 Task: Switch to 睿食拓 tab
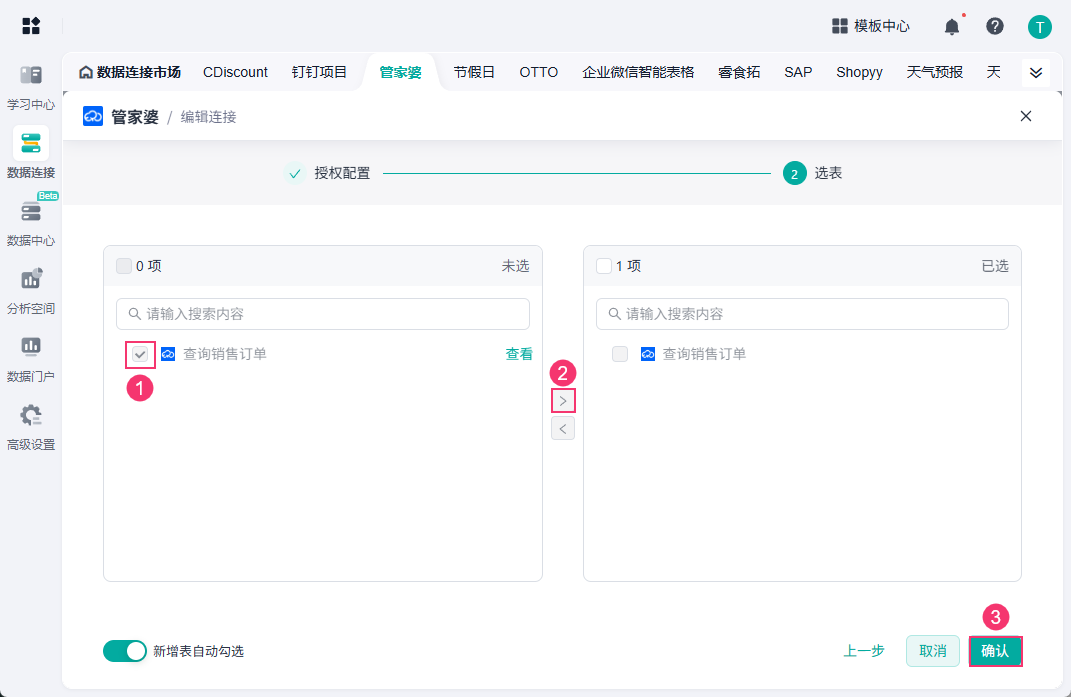pos(739,72)
